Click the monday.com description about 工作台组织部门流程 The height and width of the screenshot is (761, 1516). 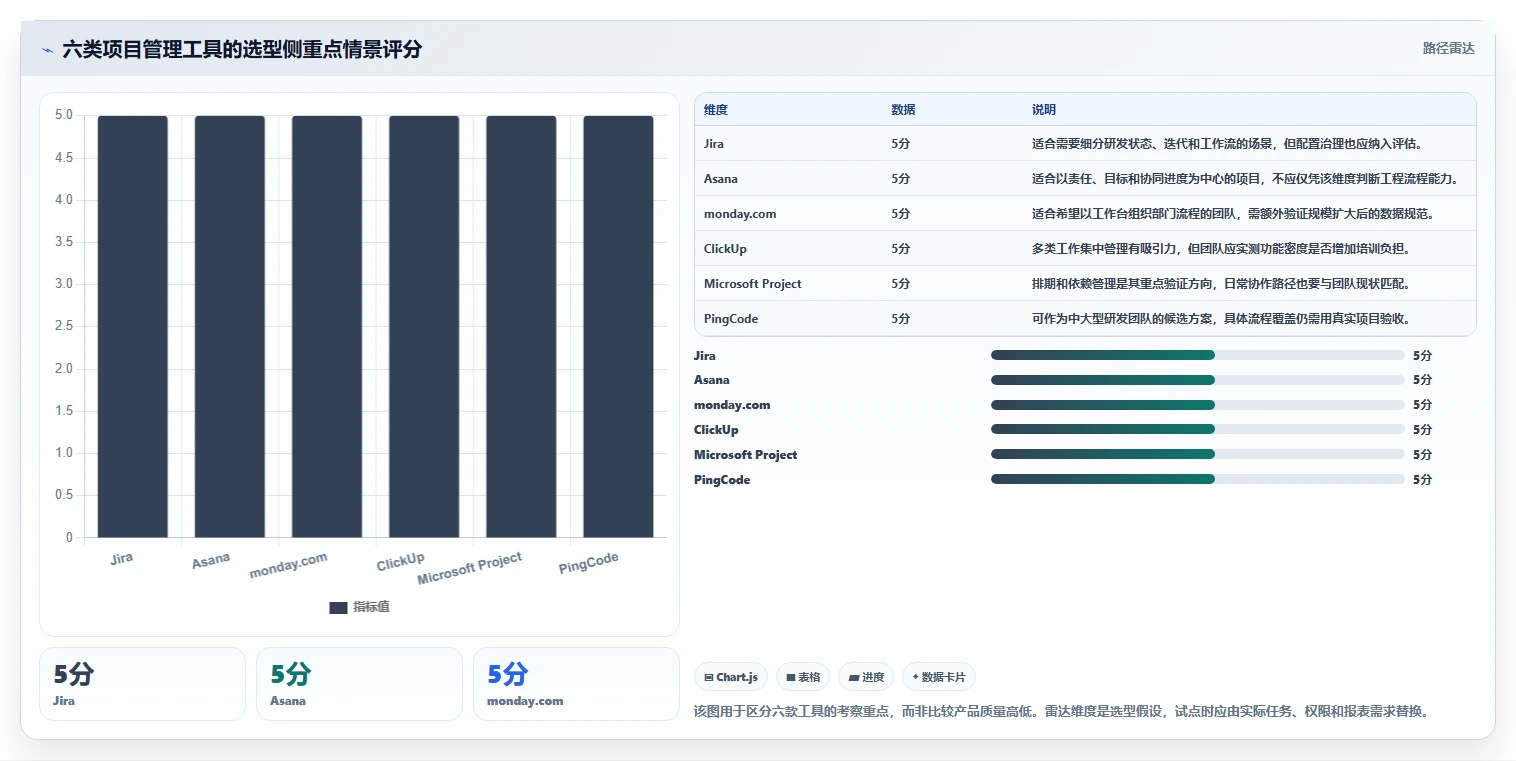pos(1234,214)
